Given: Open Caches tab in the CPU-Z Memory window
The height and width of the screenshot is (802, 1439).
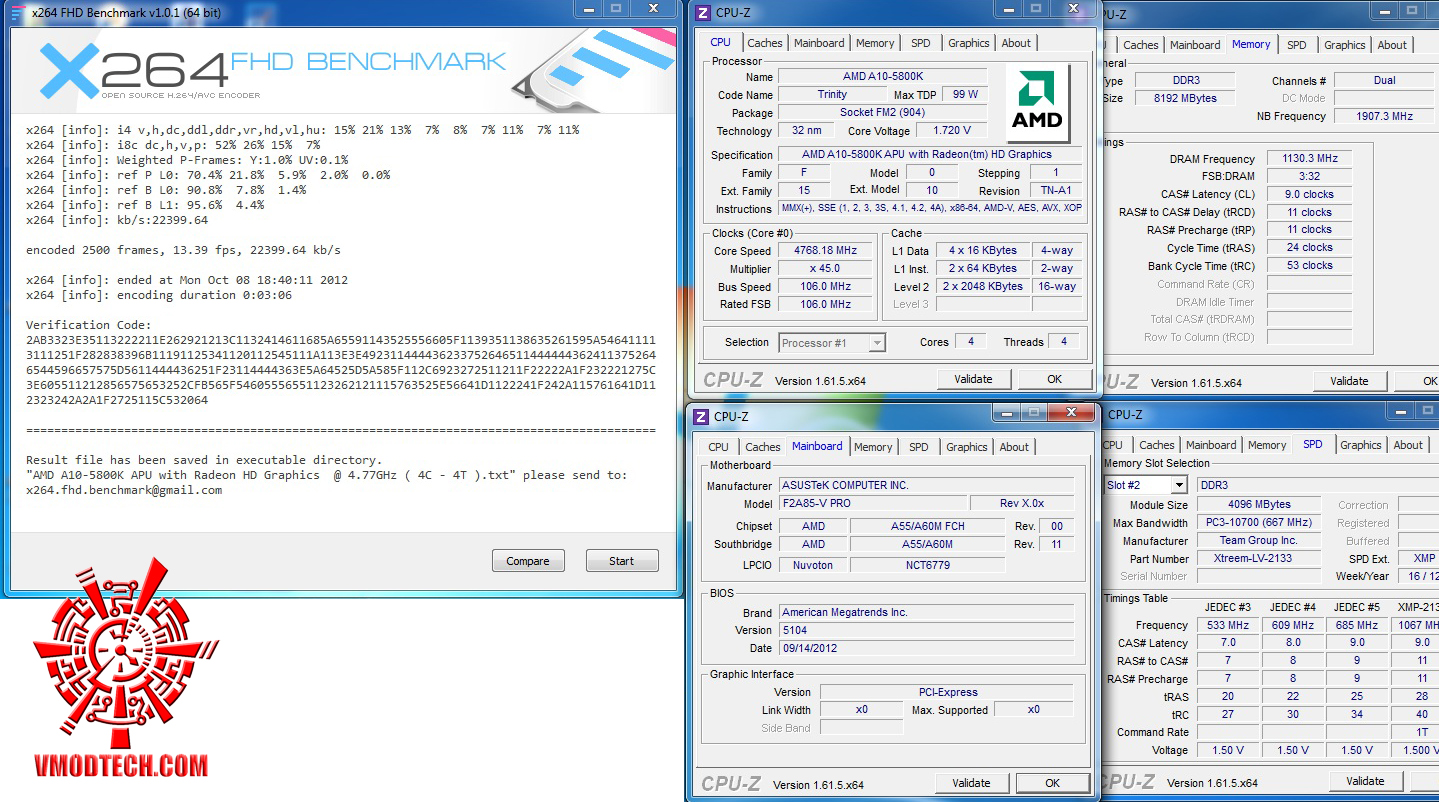Looking at the screenshot, I should [x=1140, y=45].
